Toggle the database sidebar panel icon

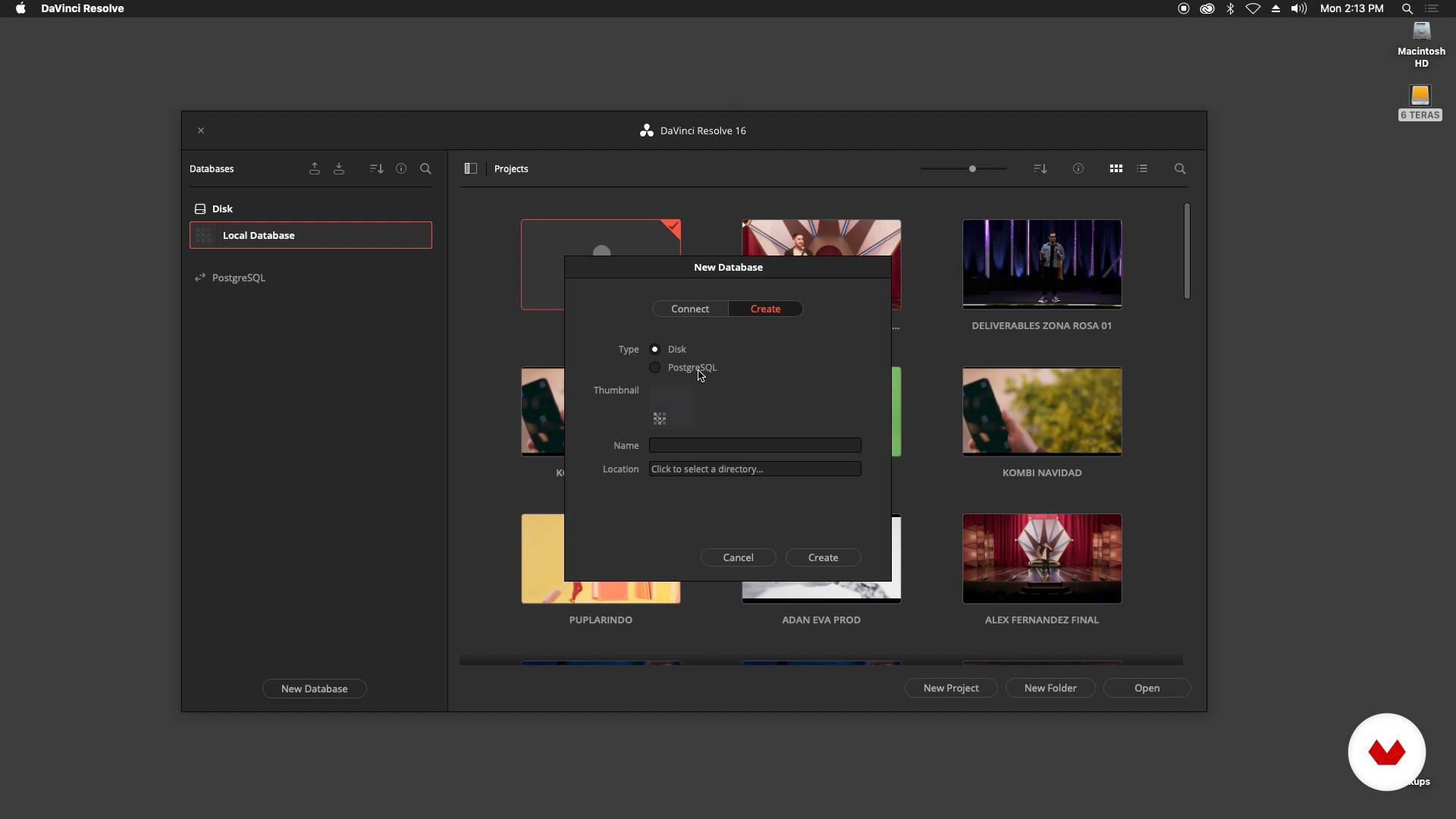(x=470, y=168)
